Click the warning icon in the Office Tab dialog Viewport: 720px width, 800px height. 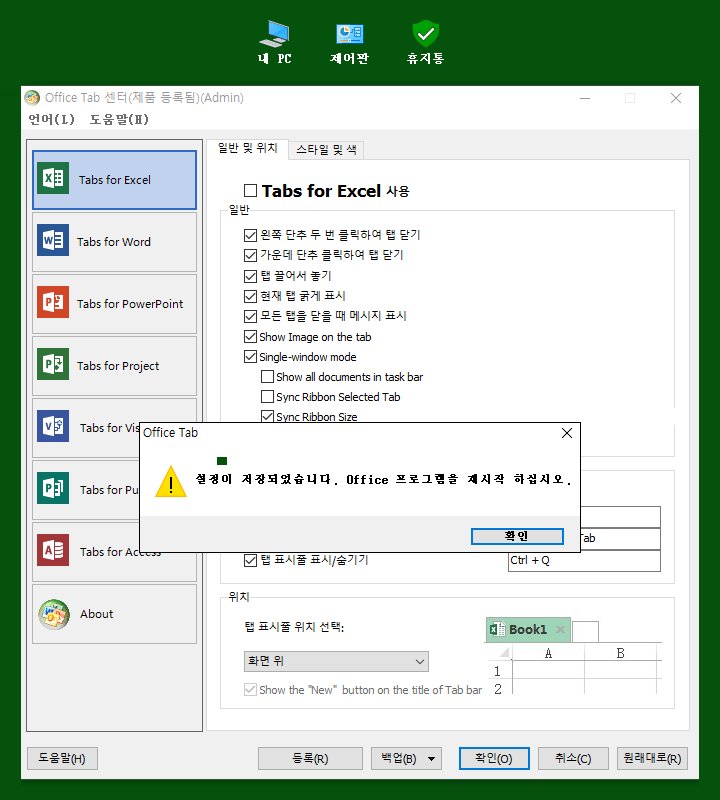coord(171,481)
